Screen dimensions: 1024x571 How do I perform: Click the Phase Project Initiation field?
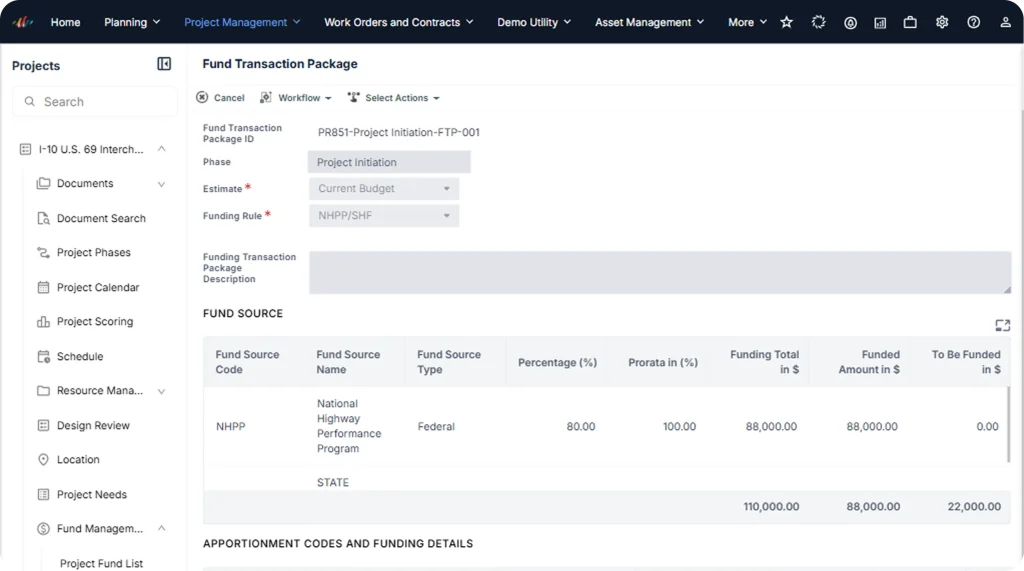389,162
